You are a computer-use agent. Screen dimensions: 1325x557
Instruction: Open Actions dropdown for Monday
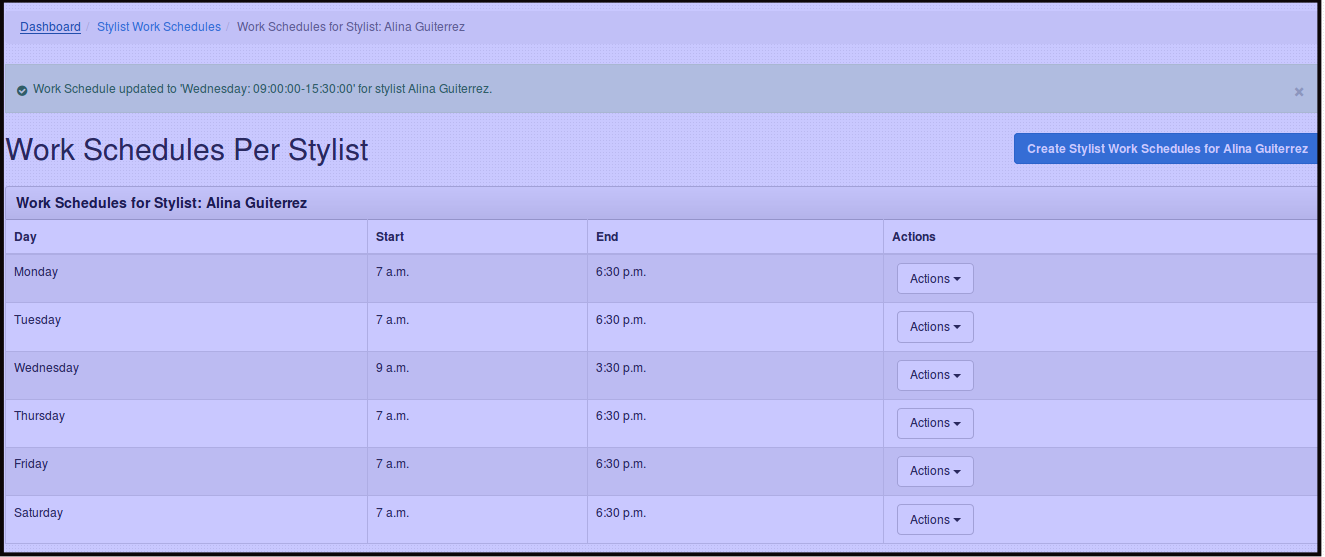coord(935,279)
